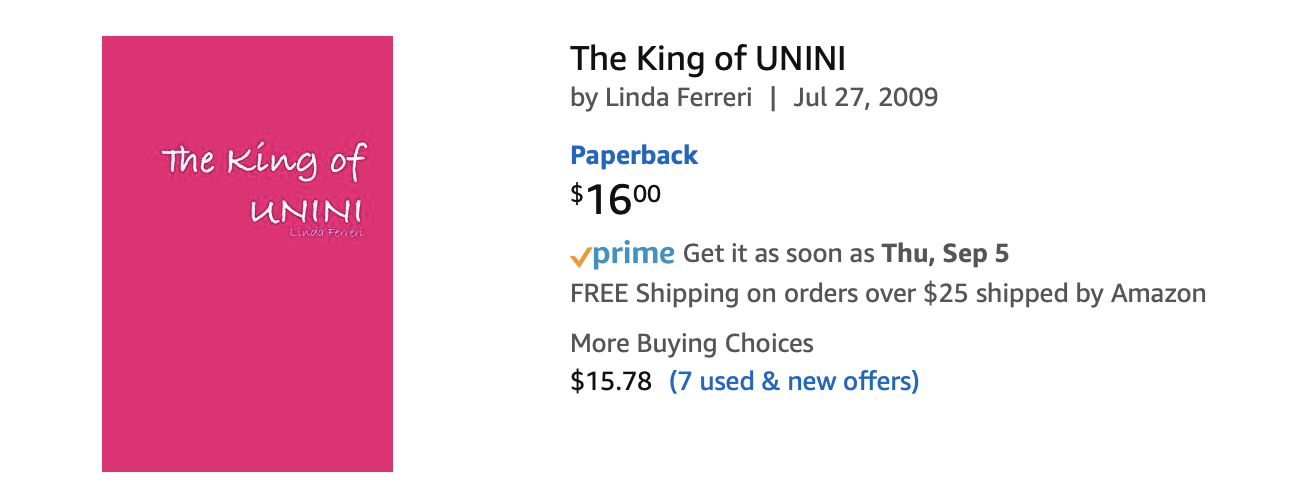This screenshot has width=1312, height=500.
Task: Open the pink book cover thumbnail
Action: point(247,254)
